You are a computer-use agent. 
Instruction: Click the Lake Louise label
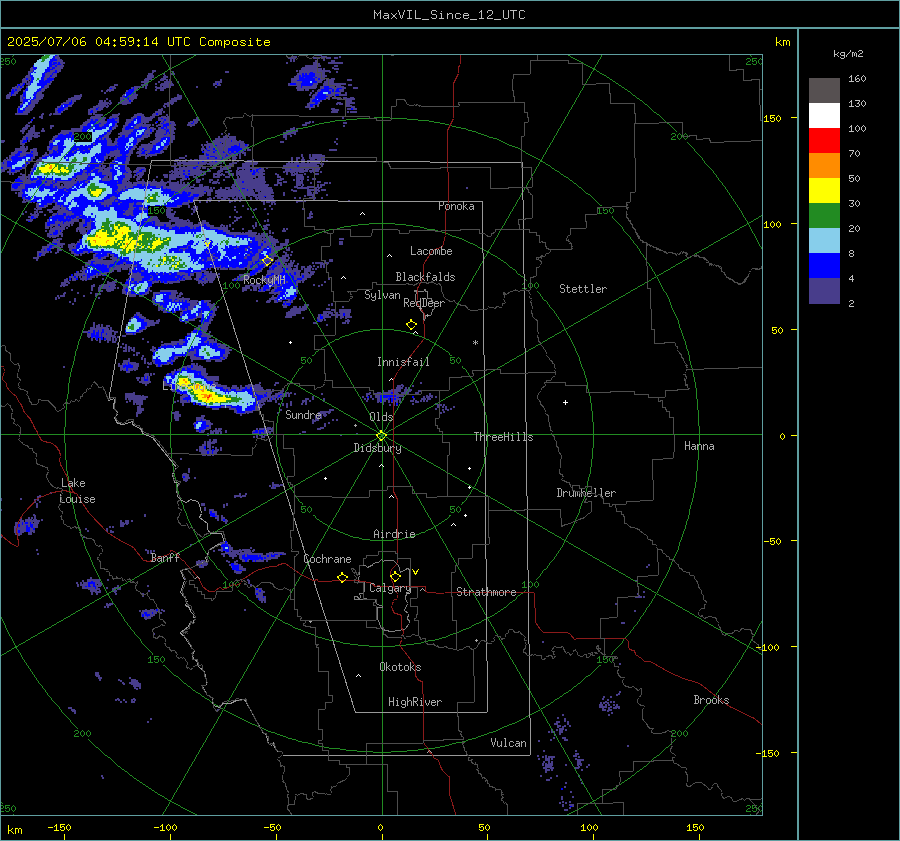(x=77, y=491)
